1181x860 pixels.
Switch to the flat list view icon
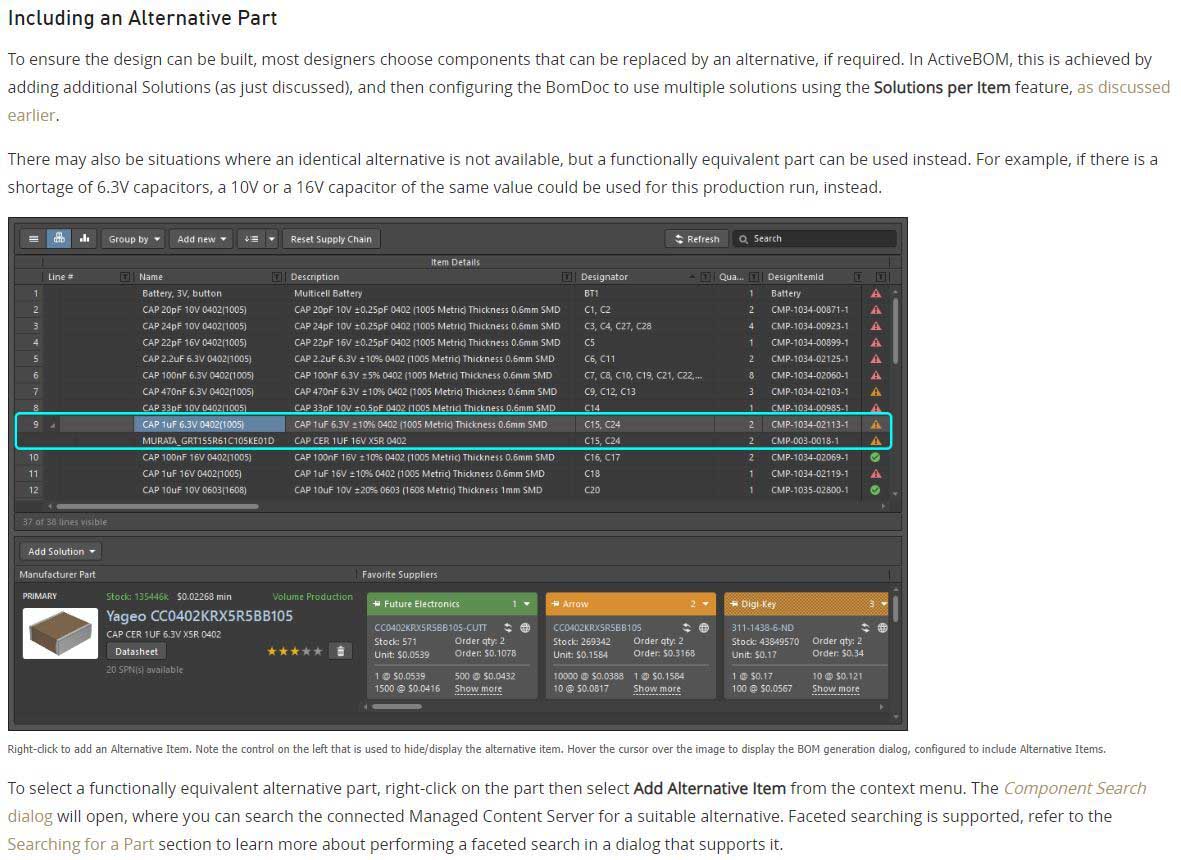coord(34,239)
